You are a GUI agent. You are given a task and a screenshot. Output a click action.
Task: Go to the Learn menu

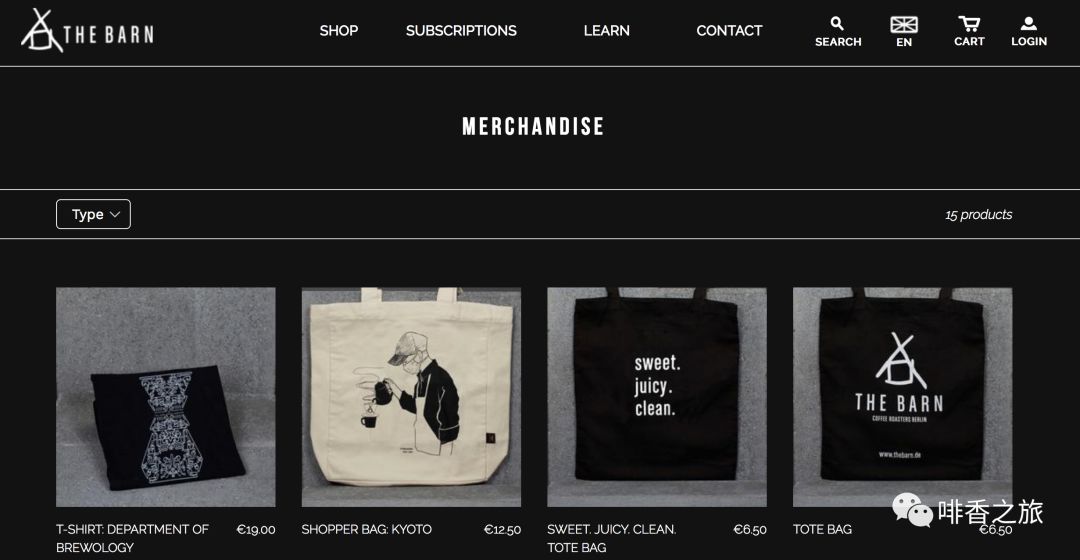pos(606,31)
